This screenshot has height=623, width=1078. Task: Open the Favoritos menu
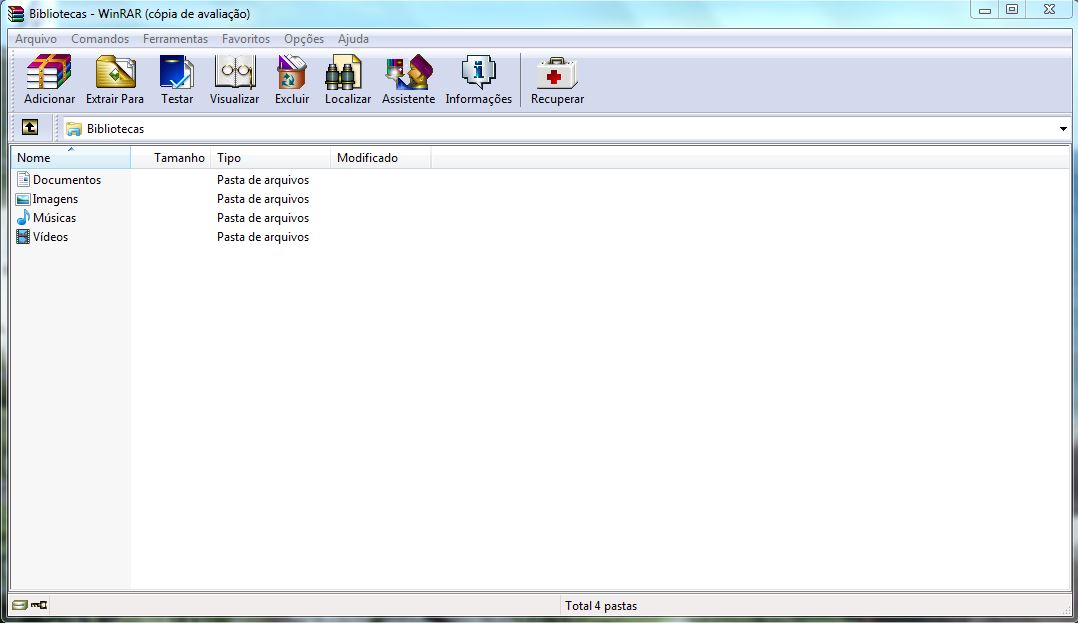[x=245, y=39]
